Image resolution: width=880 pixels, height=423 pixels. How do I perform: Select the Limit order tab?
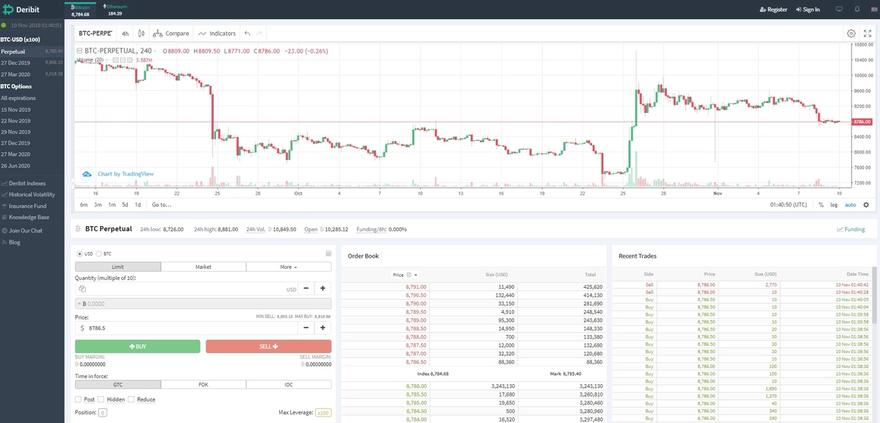click(x=118, y=267)
